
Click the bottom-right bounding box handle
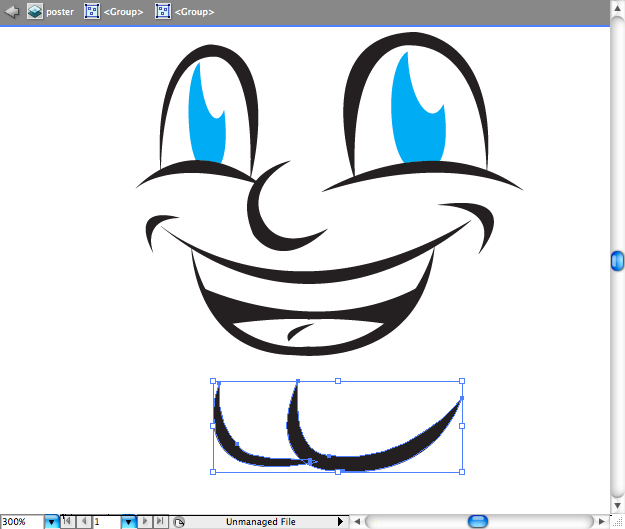(462, 472)
